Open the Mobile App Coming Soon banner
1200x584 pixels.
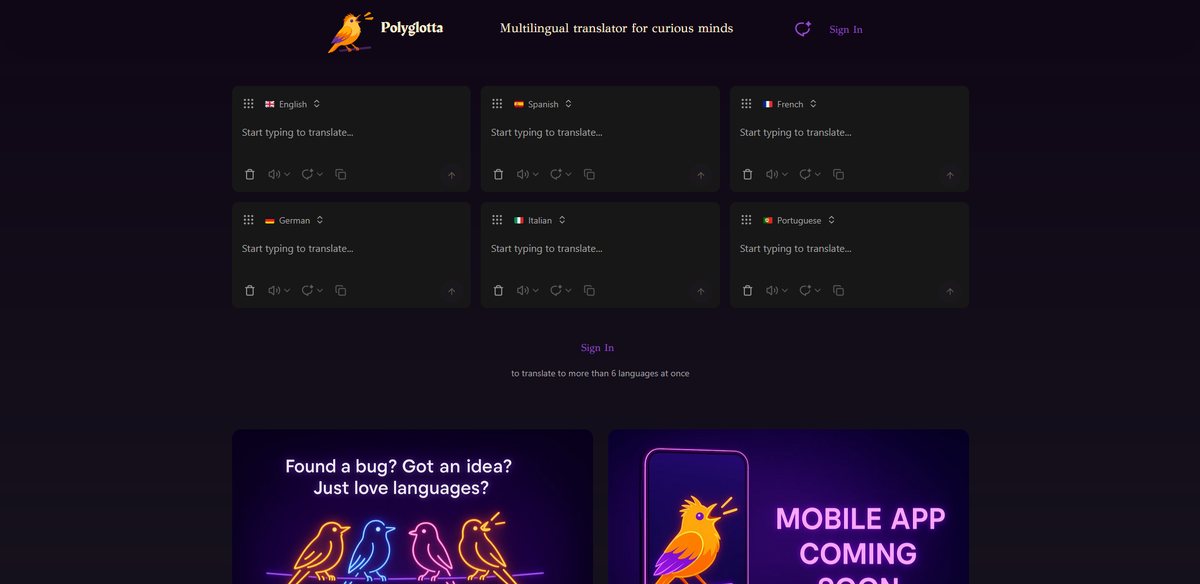(x=789, y=507)
